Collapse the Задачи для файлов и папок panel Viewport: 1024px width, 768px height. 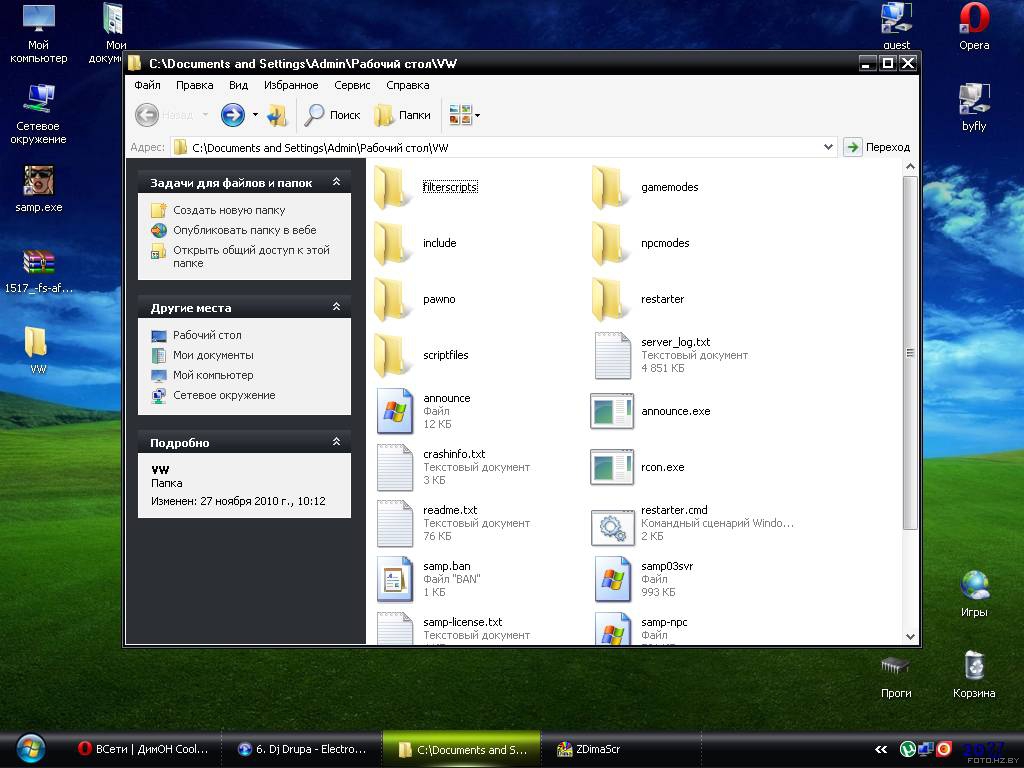point(336,182)
